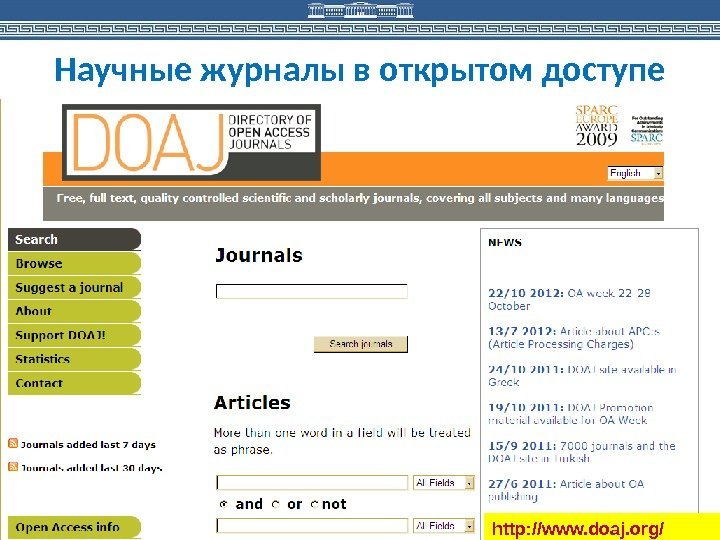Click the NEWS heading
Viewport: 720px width, 540px height.
tap(505, 242)
